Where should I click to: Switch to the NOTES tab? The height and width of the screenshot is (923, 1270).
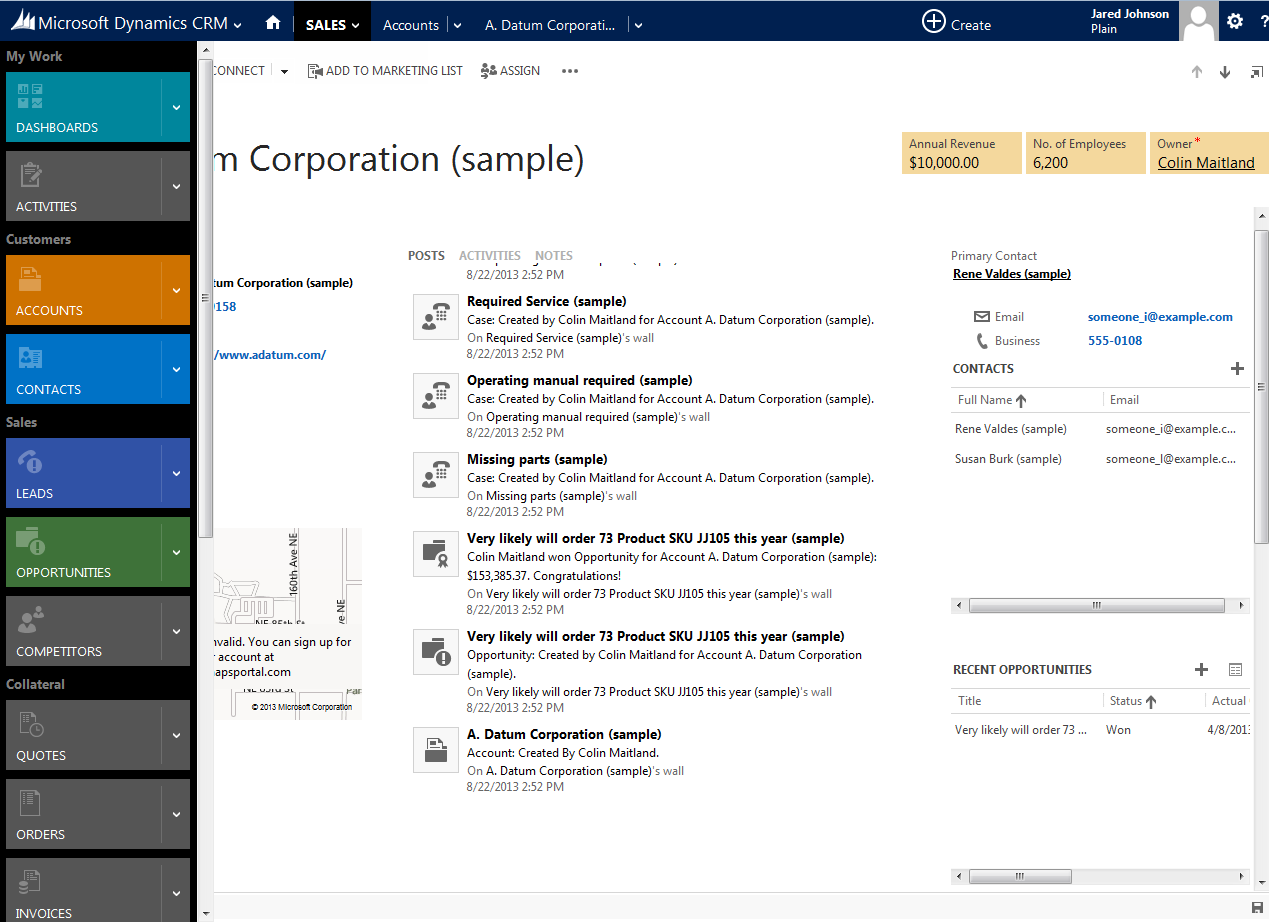pos(554,256)
